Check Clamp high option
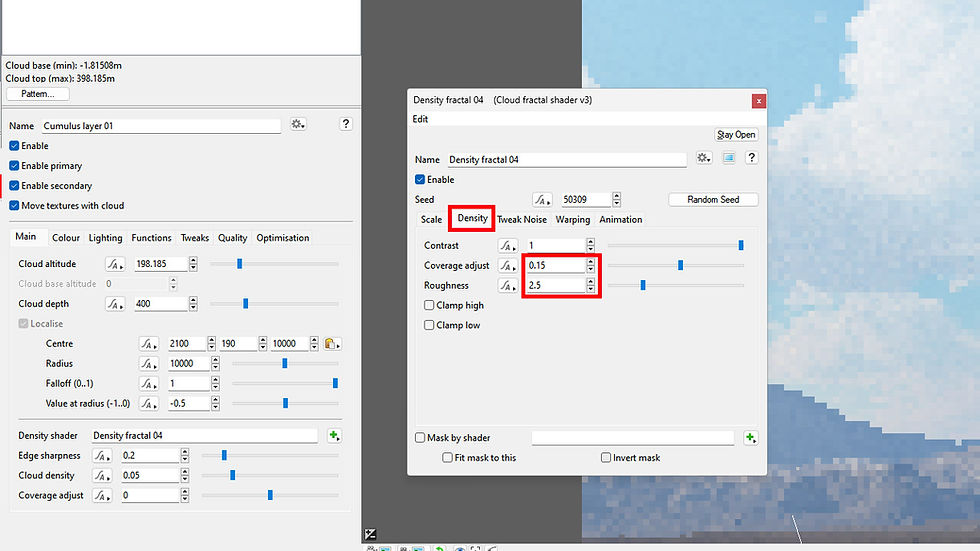Screen dimensions: 980x551 (x=429, y=305)
